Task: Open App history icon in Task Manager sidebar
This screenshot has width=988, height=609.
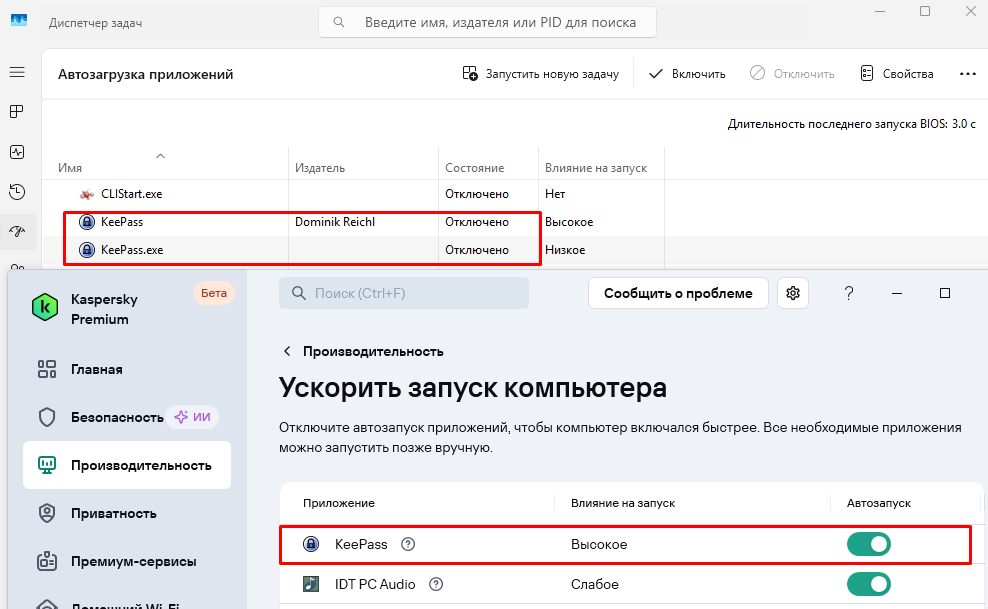Action: click(17, 191)
